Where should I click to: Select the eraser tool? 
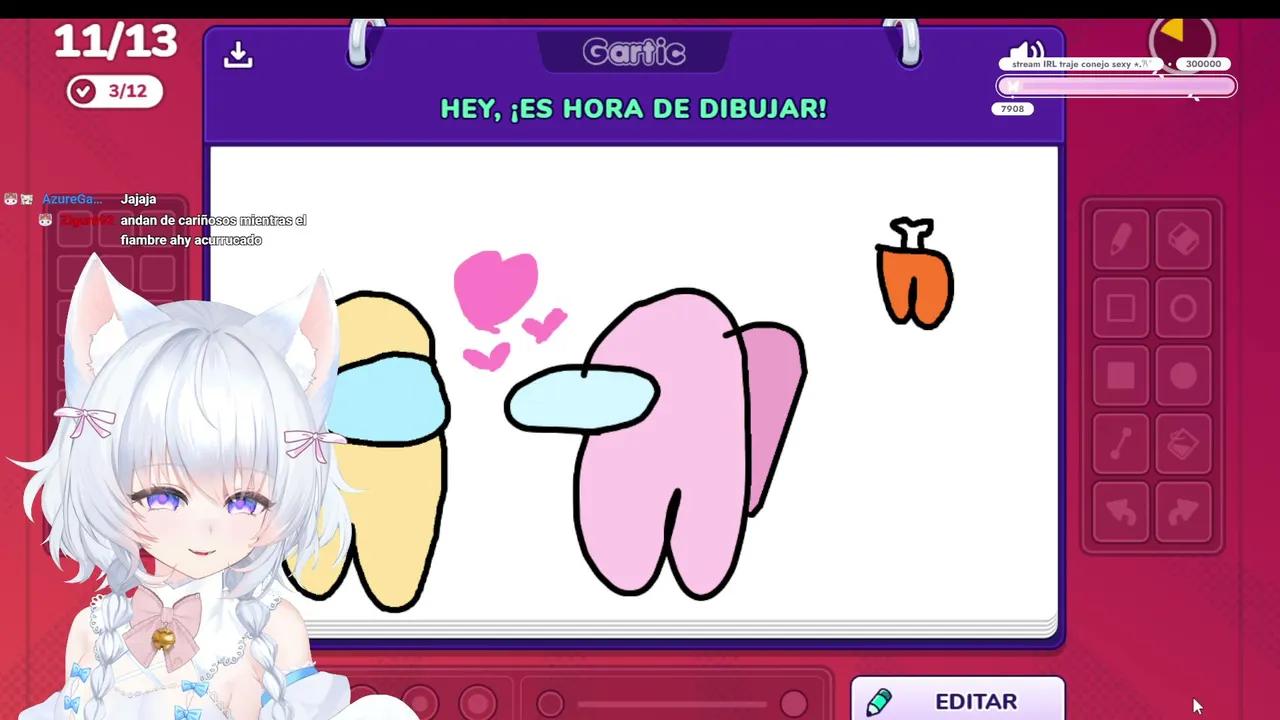(x=1183, y=240)
